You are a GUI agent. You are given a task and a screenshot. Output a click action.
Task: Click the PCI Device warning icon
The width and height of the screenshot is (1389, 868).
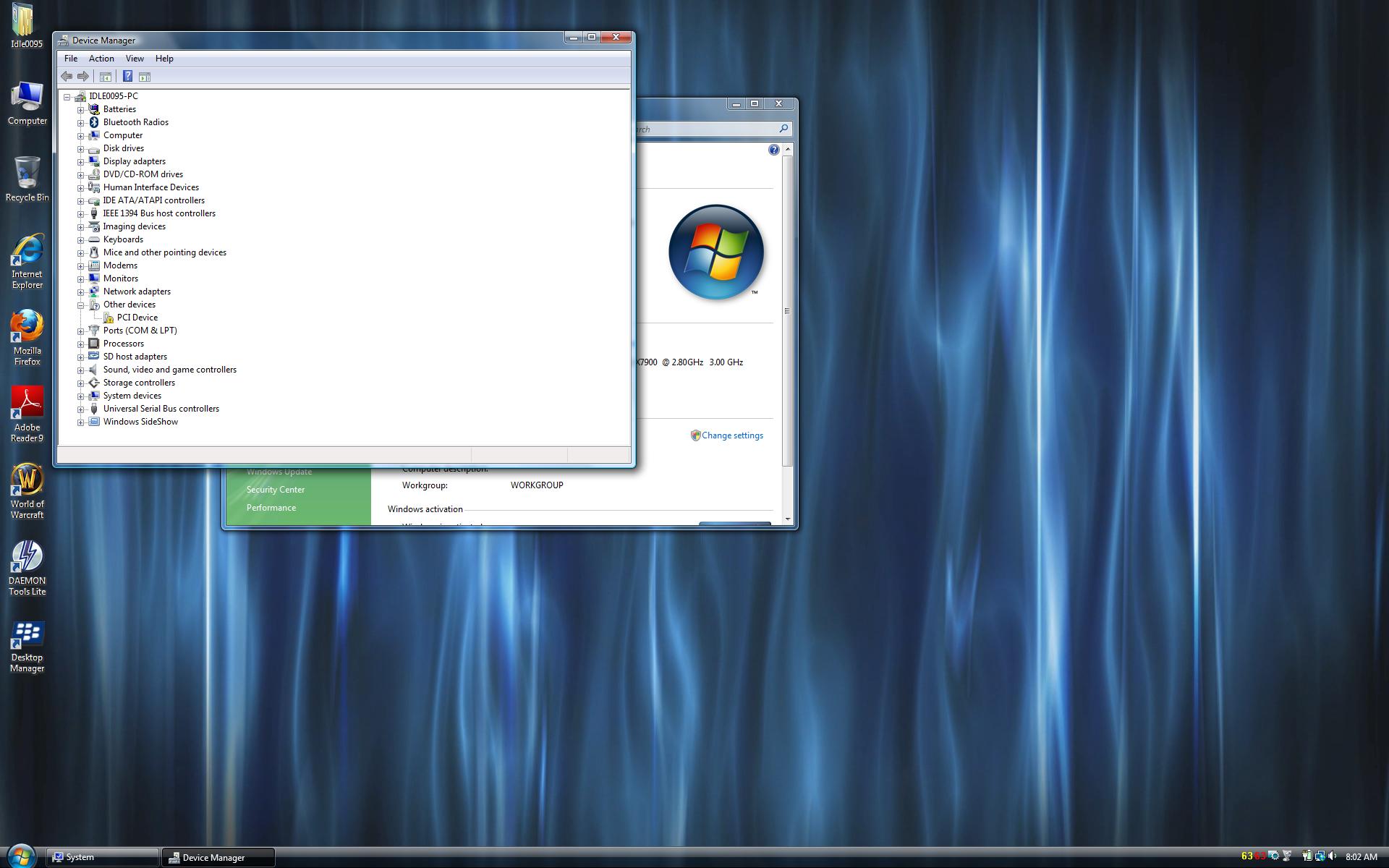tap(108, 318)
